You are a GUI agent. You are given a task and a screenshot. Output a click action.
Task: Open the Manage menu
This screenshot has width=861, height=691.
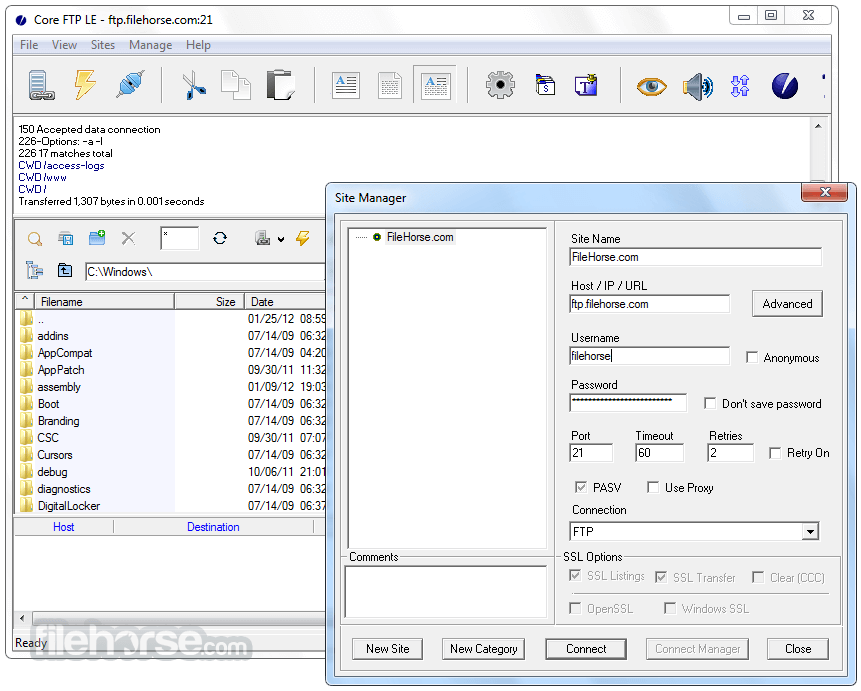150,45
